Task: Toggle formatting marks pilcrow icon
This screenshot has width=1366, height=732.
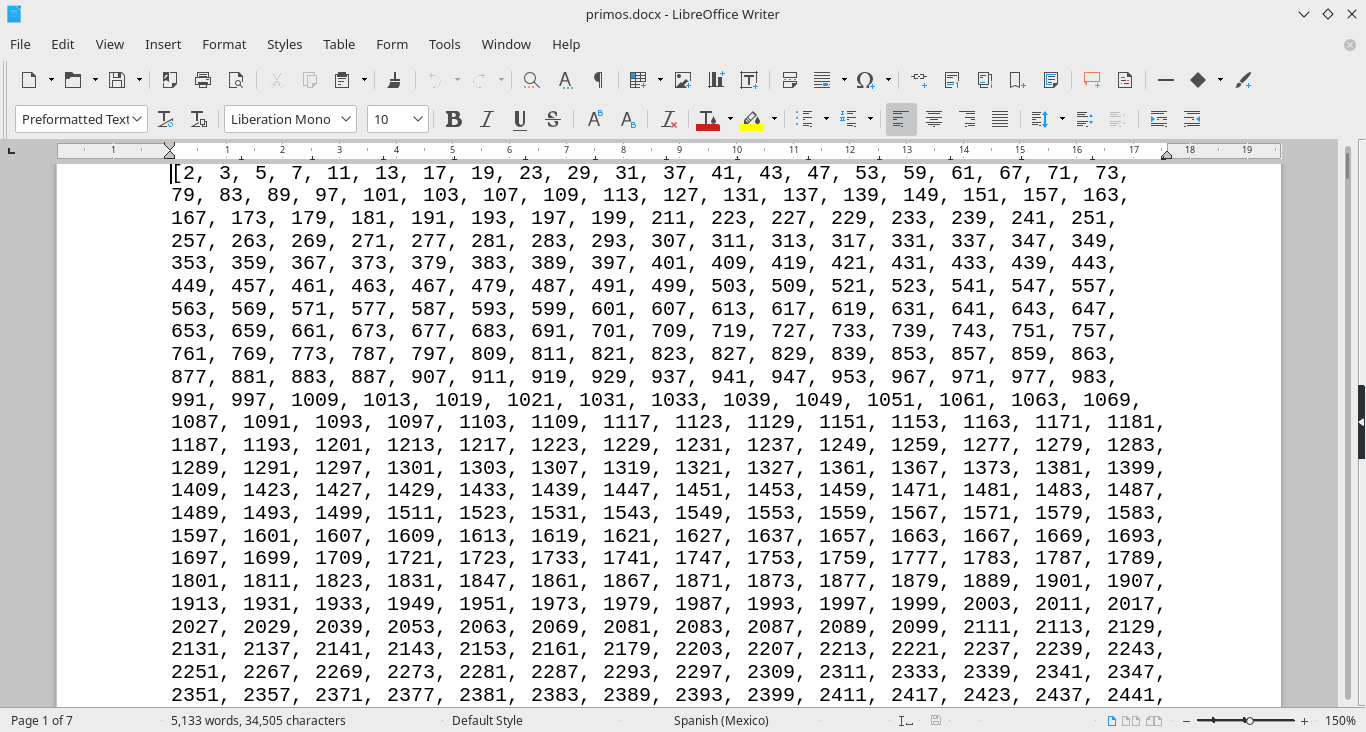Action: coord(598,80)
